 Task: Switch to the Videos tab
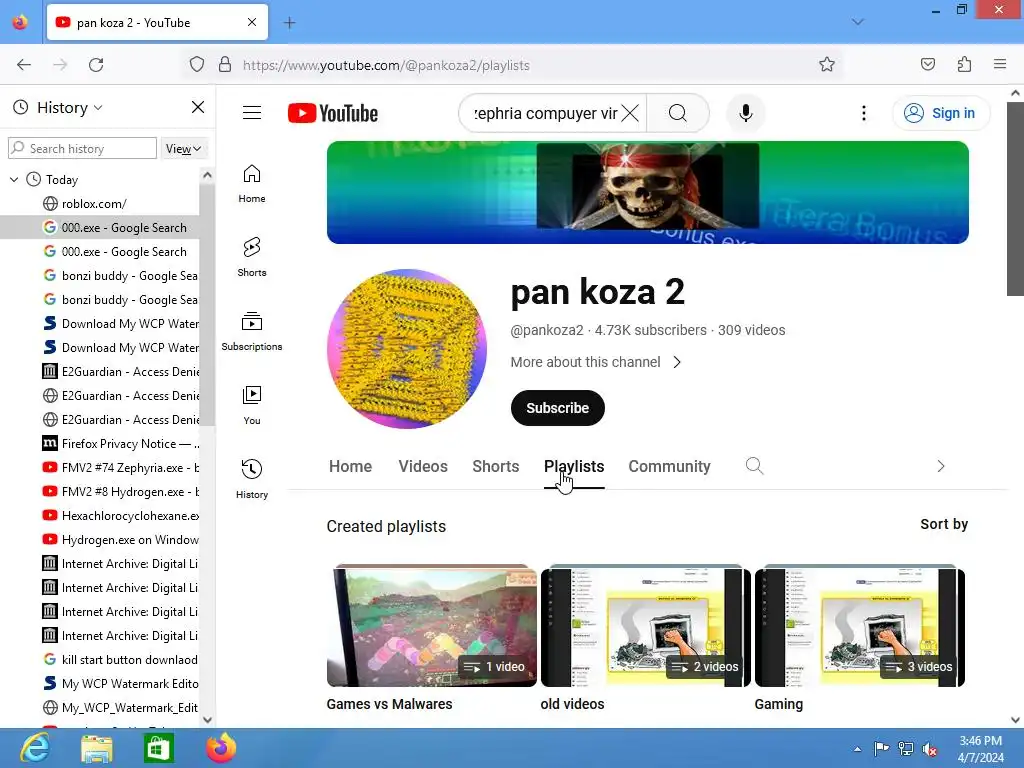pos(423,466)
